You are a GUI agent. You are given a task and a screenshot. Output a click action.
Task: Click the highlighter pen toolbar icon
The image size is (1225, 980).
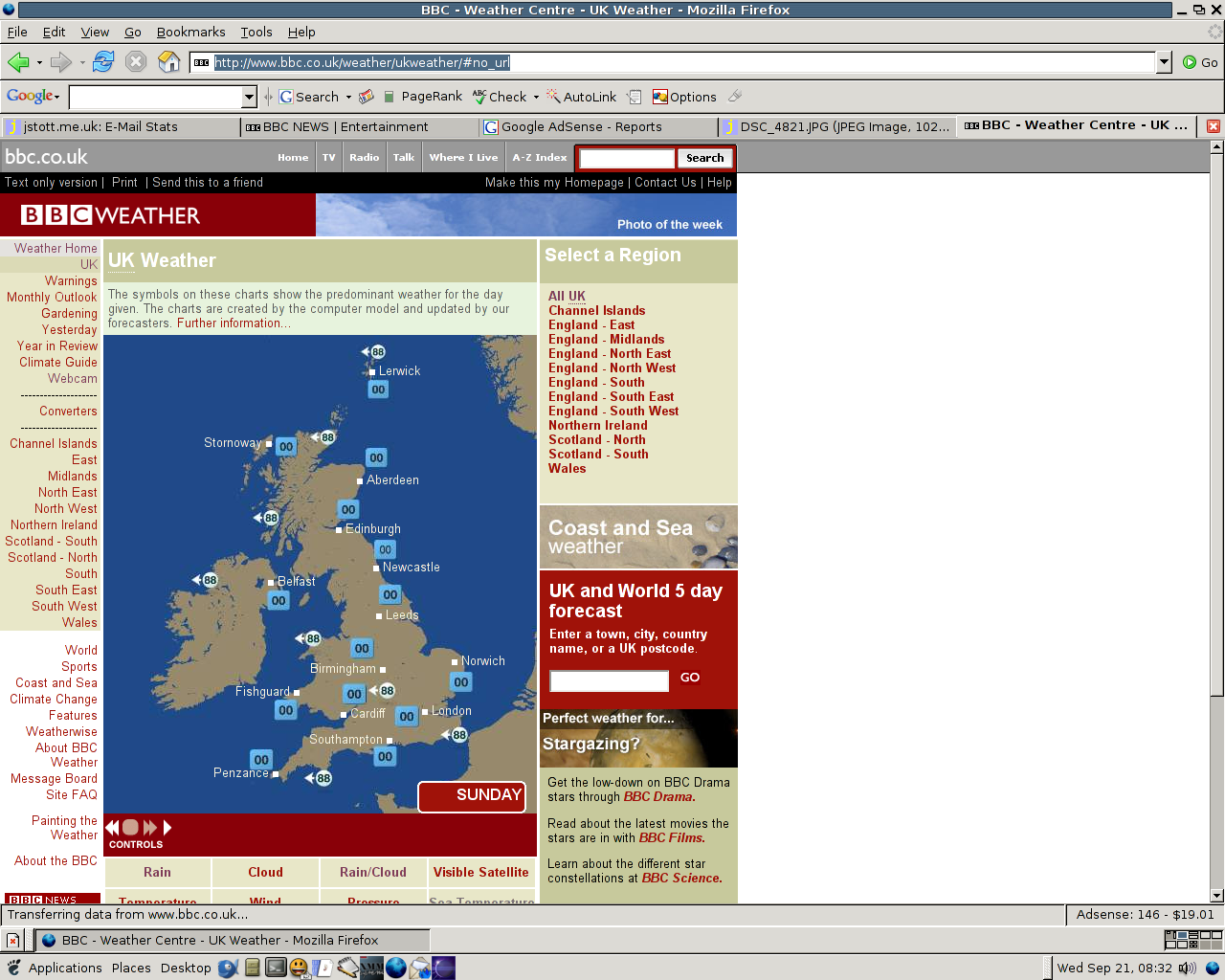pos(735,96)
